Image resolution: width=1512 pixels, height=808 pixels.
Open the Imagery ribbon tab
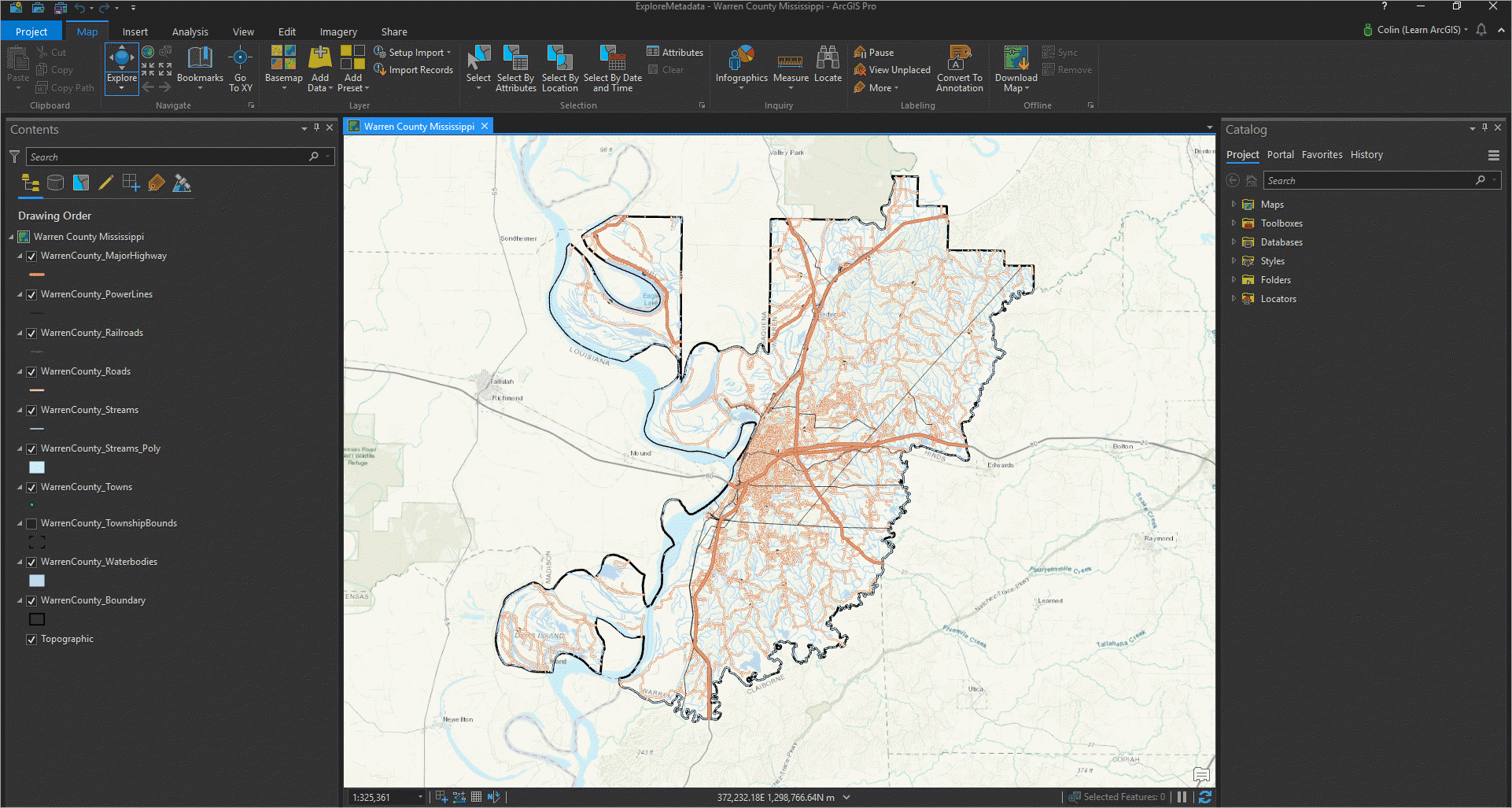pos(338,31)
